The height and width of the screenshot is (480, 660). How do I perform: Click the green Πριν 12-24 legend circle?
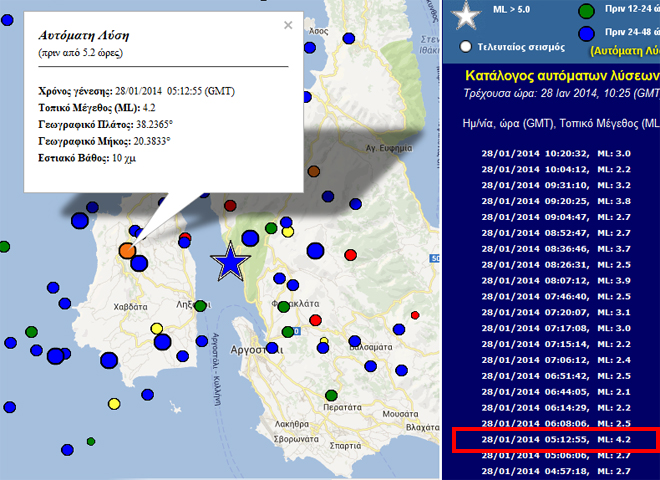coord(587,13)
